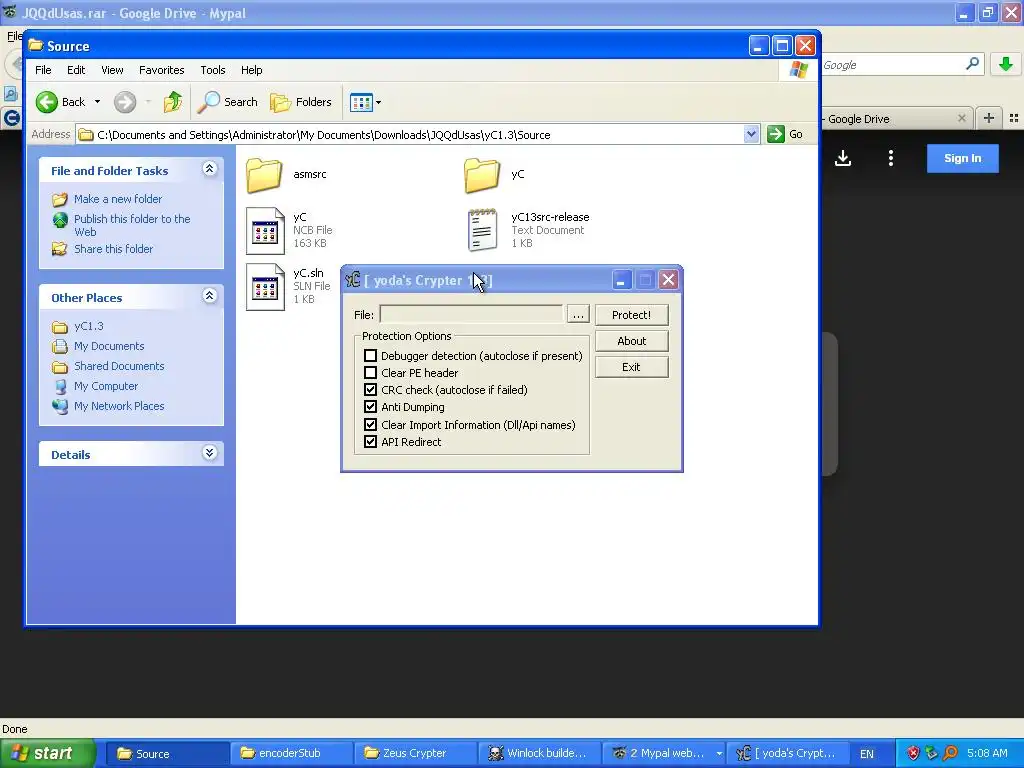Switch to Zeus Crypter taskbar window
Screen dimensions: 1024x768
click(415, 753)
